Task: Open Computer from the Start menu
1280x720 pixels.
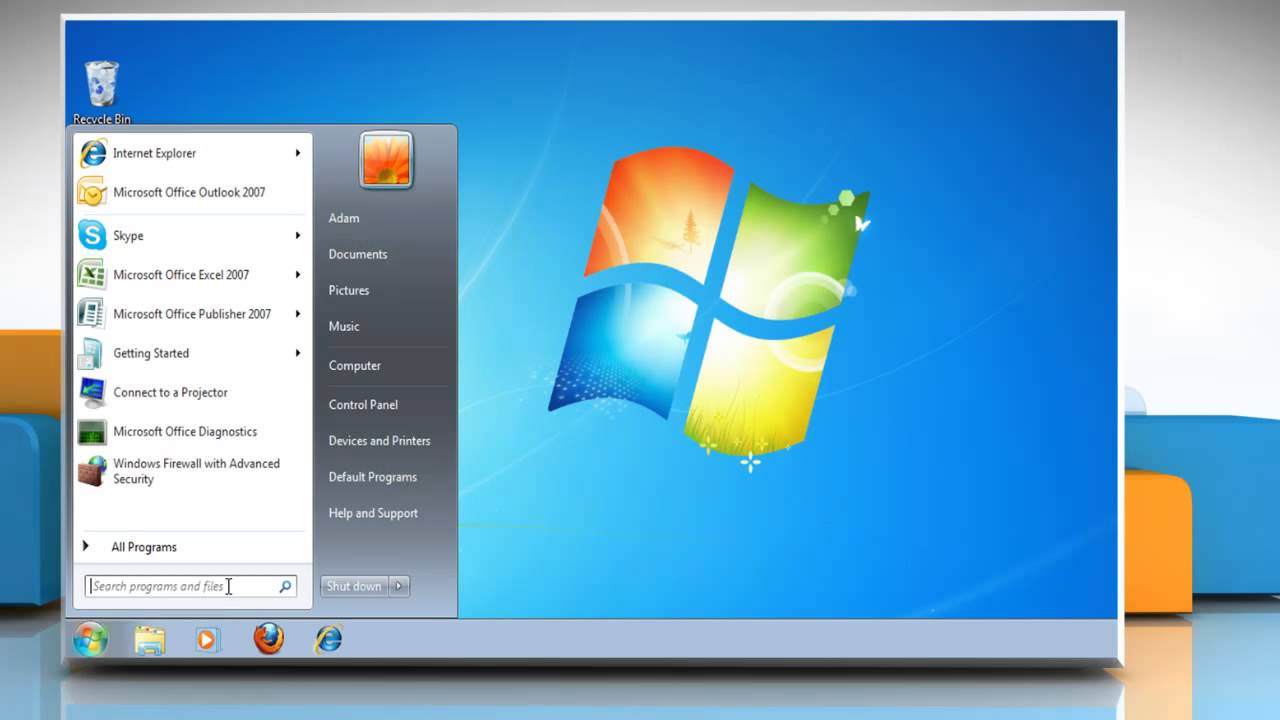Action: pos(355,366)
